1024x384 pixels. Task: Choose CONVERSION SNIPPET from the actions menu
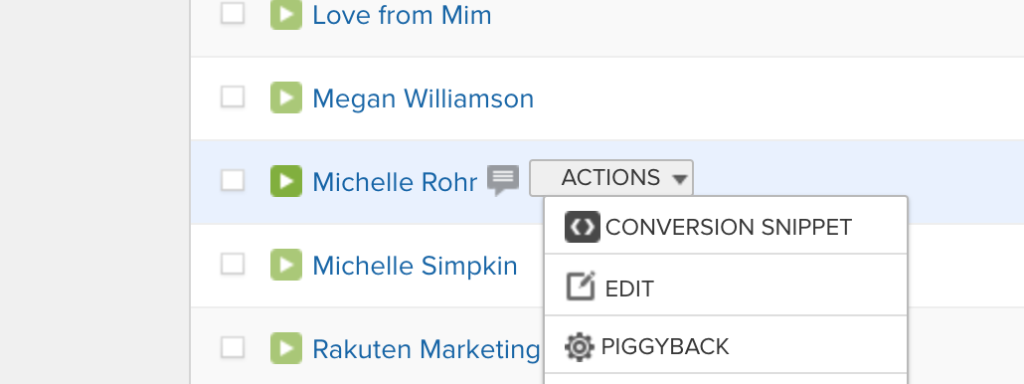point(726,227)
